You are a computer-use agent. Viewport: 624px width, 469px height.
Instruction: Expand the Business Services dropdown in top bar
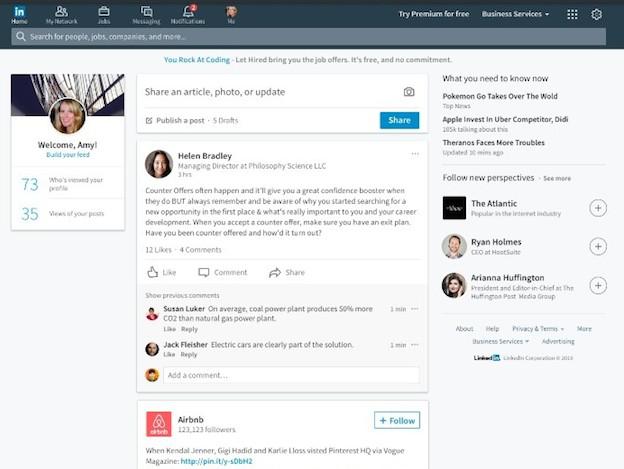[x=515, y=14]
